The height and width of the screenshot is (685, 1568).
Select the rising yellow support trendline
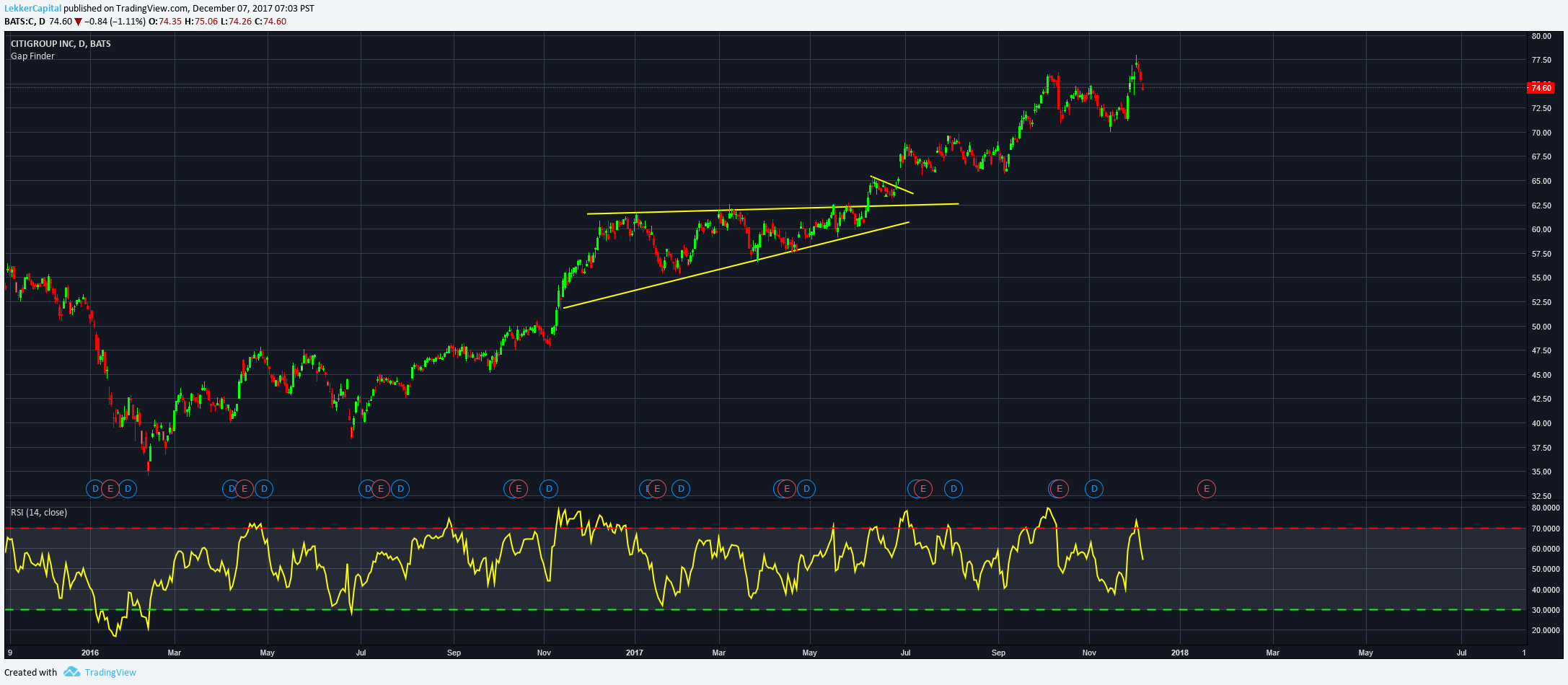coord(736,265)
